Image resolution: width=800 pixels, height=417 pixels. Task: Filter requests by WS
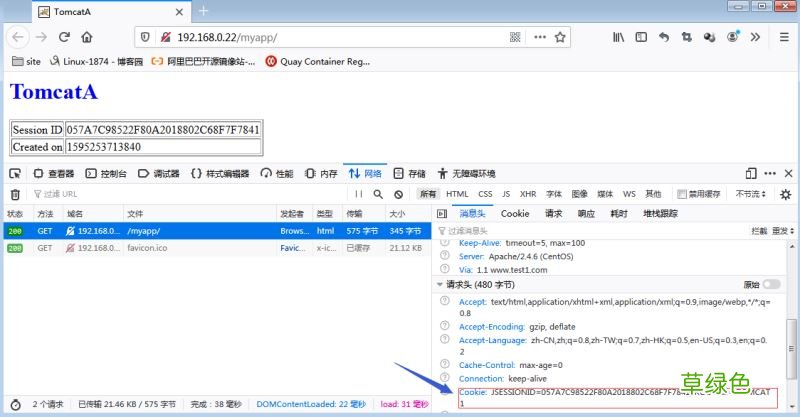pyautogui.click(x=629, y=194)
